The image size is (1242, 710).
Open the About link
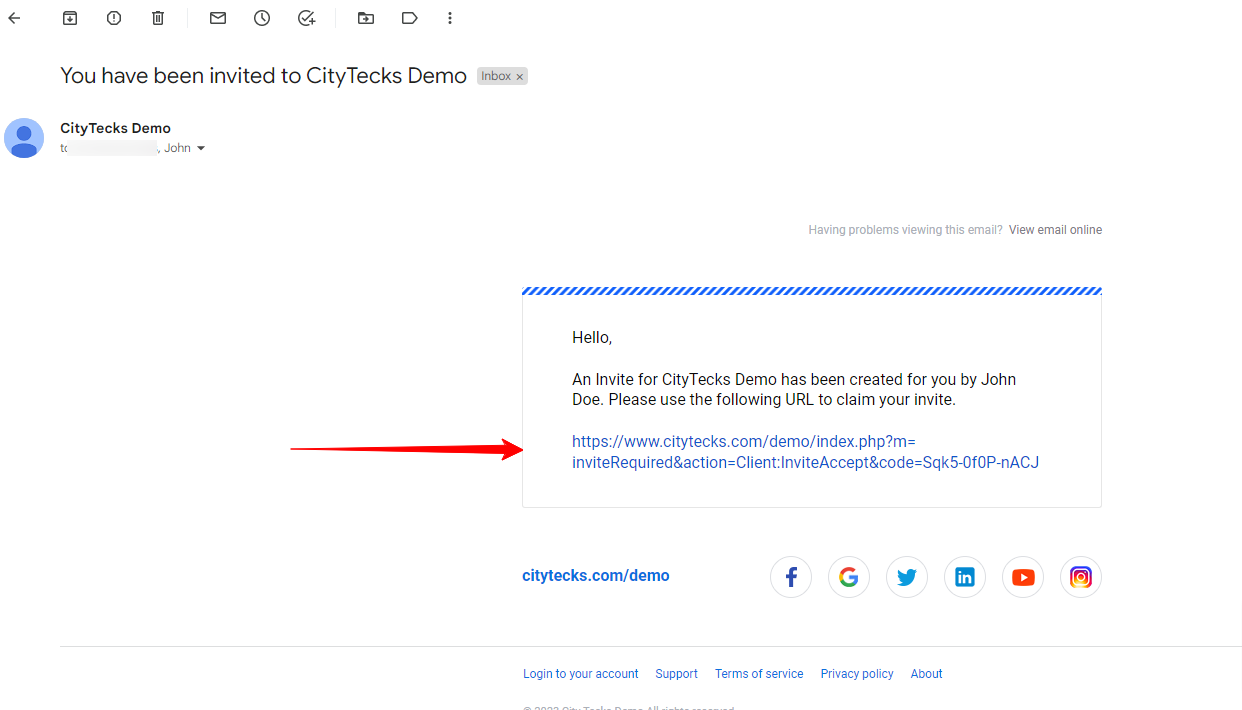pyautogui.click(x=927, y=674)
